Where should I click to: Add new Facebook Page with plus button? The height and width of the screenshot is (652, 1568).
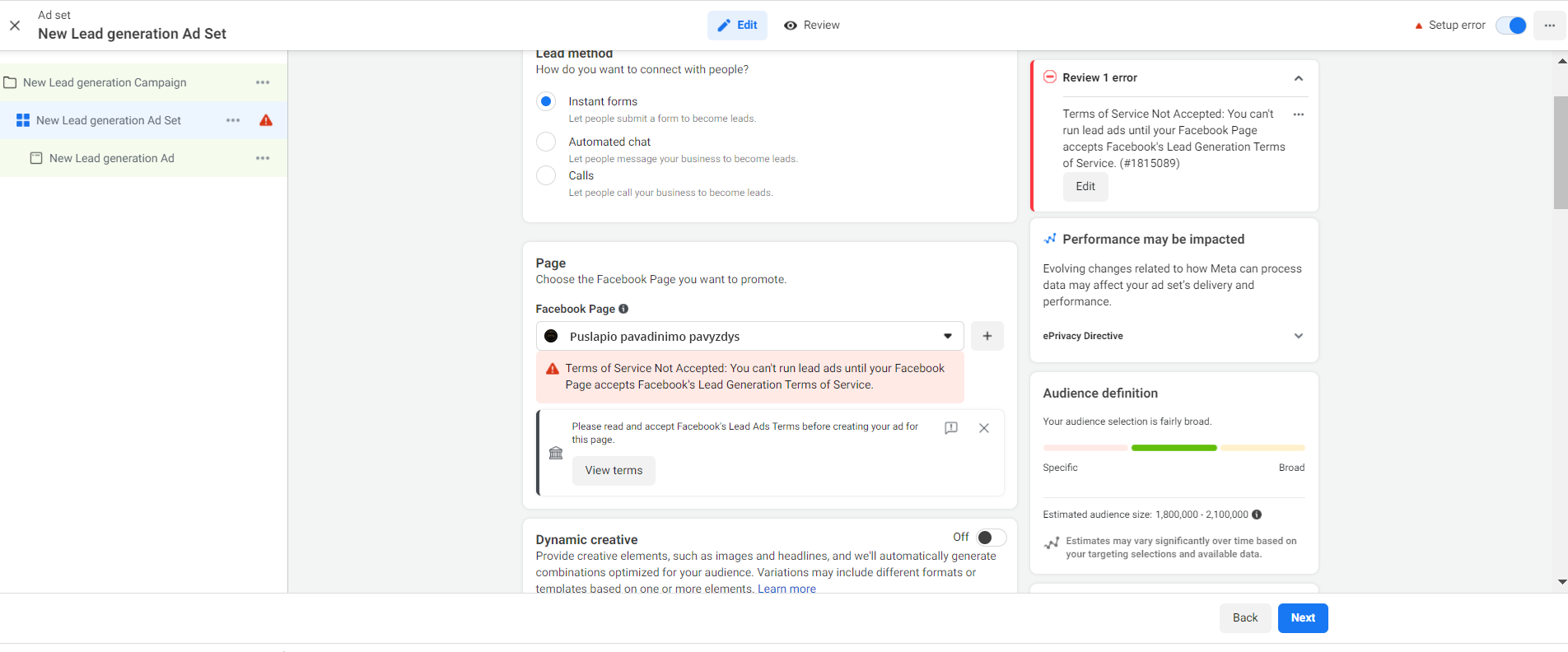pos(987,336)
